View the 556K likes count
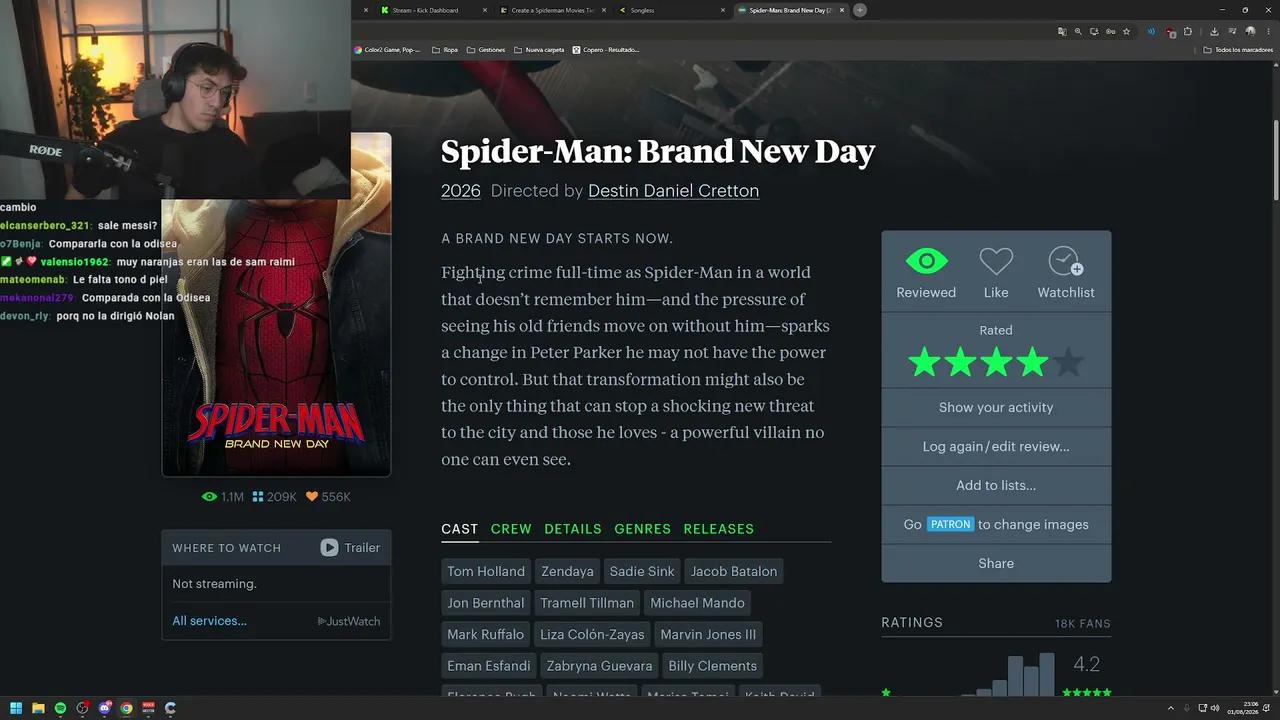 328,497
